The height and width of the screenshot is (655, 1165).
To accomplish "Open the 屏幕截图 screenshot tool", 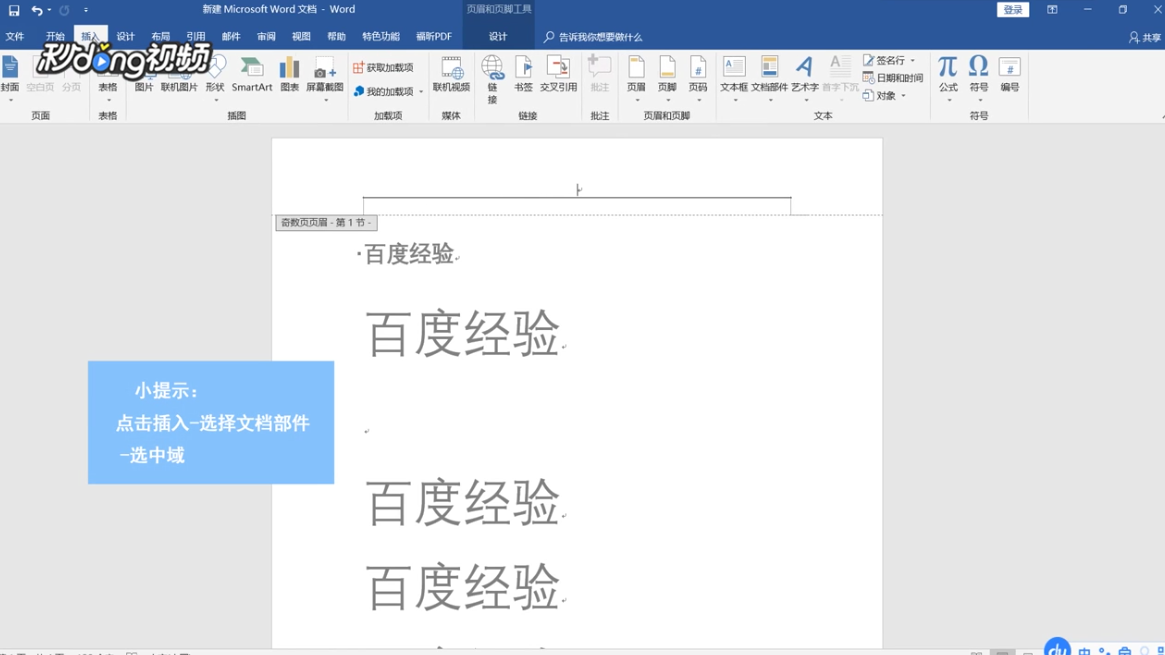I will click(325, 77).
